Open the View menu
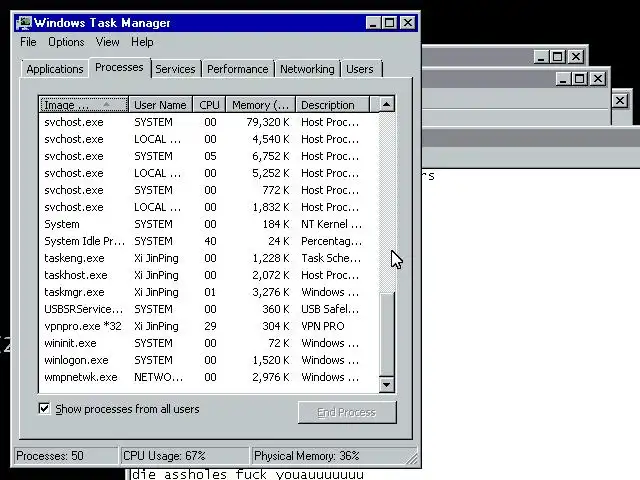This screenshot has width=640, height=480. click(x=107, y=42)
